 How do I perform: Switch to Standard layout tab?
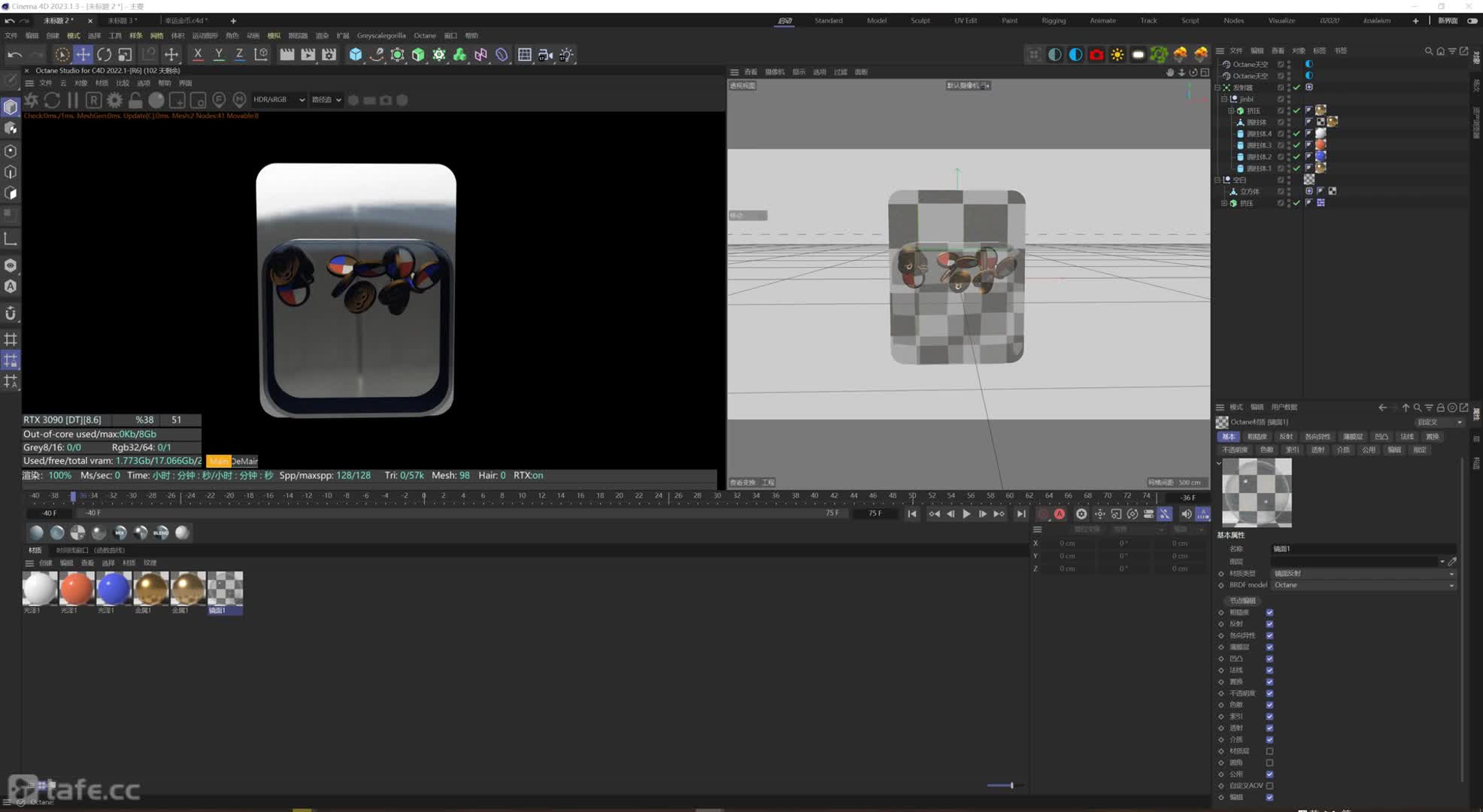(x=829, y=20)
